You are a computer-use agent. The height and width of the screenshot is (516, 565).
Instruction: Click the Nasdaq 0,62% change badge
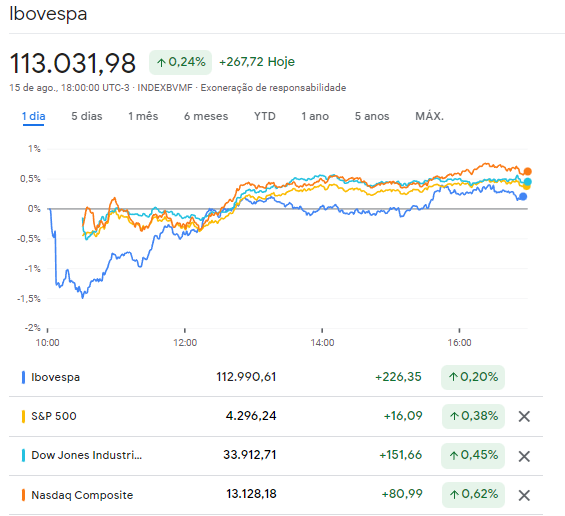[473, 494]
